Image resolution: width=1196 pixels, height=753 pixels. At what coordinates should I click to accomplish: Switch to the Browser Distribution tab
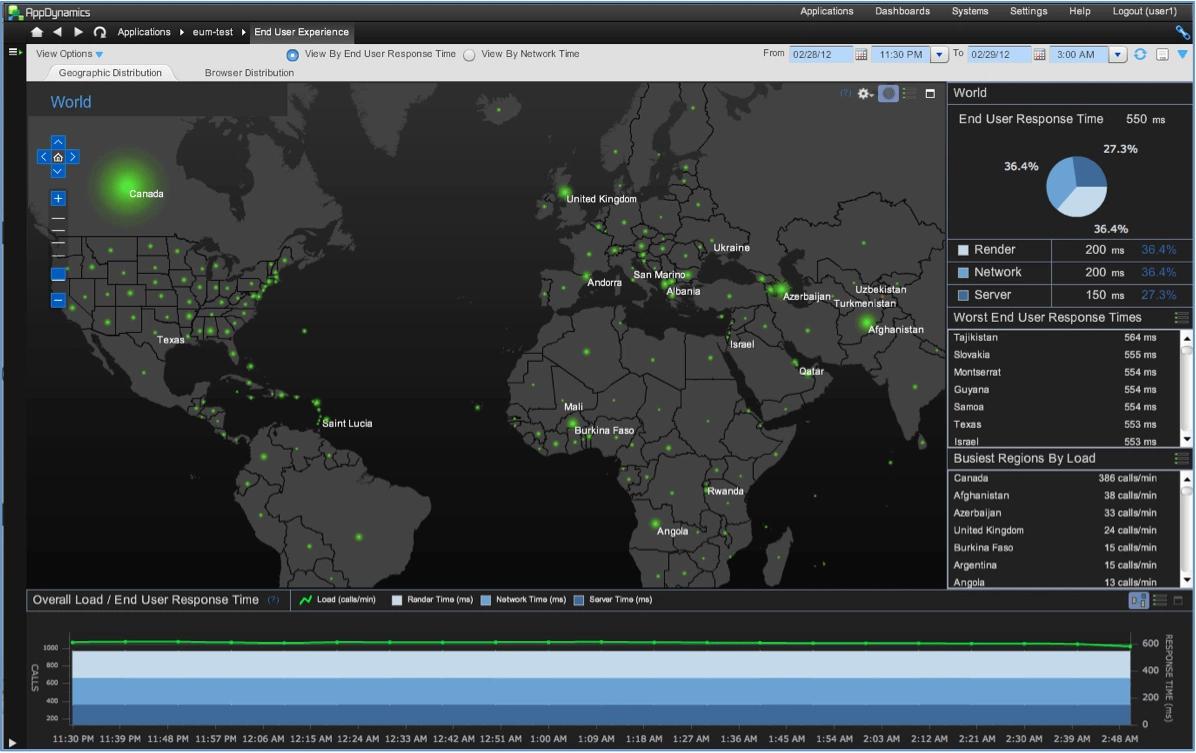pos(249,73)
